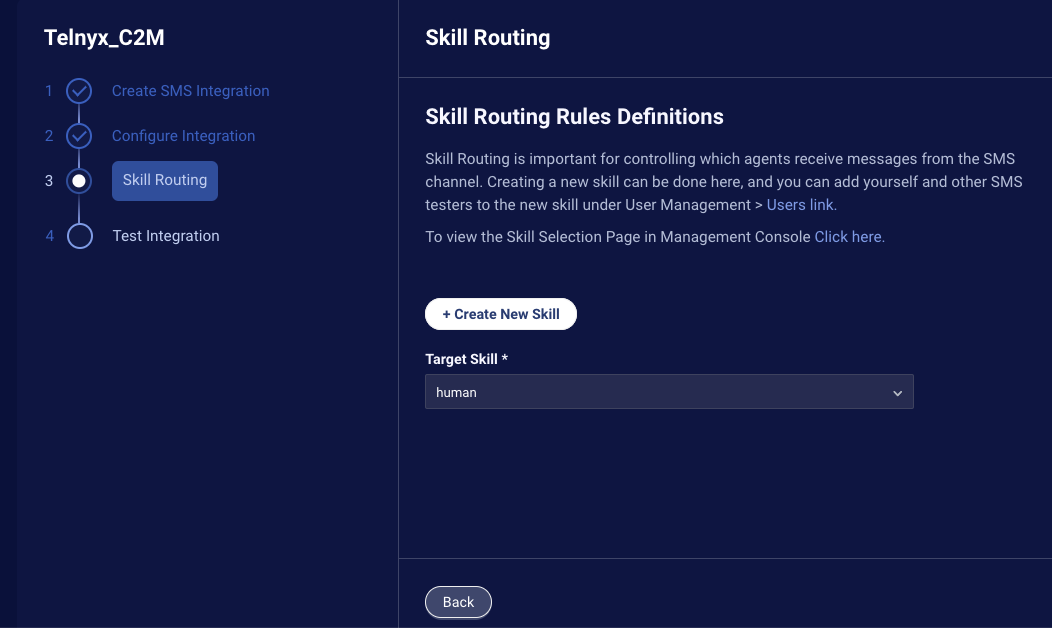Click the Skill Routing page header
The width and height of the screenshot is (1052, 628).
[488, 38]
